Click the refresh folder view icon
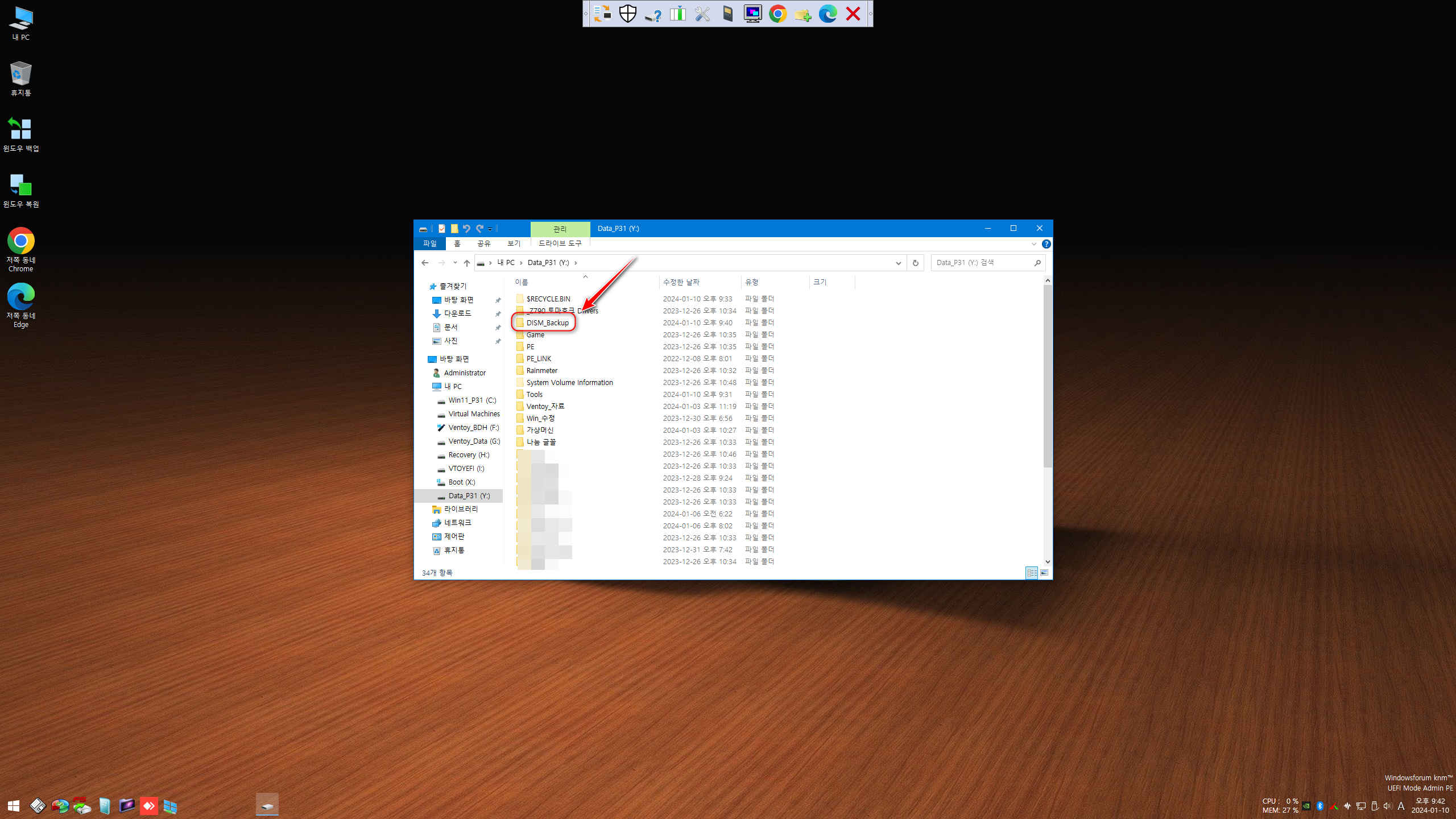Viewport: 1456px width, 819px height. click(915, 263)
